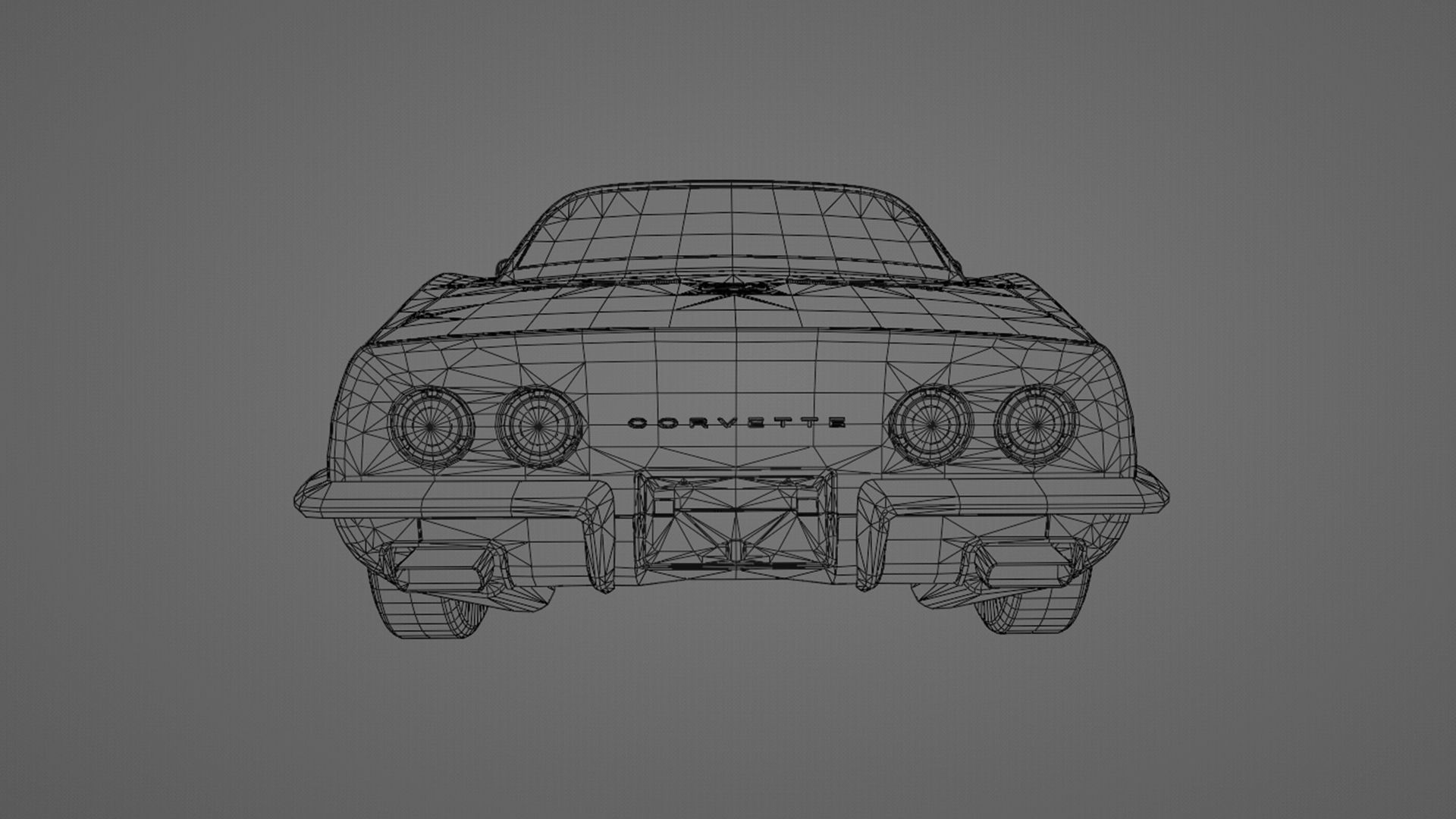
Task: Select the inner right round tail light
Action: tap(930, 425)
